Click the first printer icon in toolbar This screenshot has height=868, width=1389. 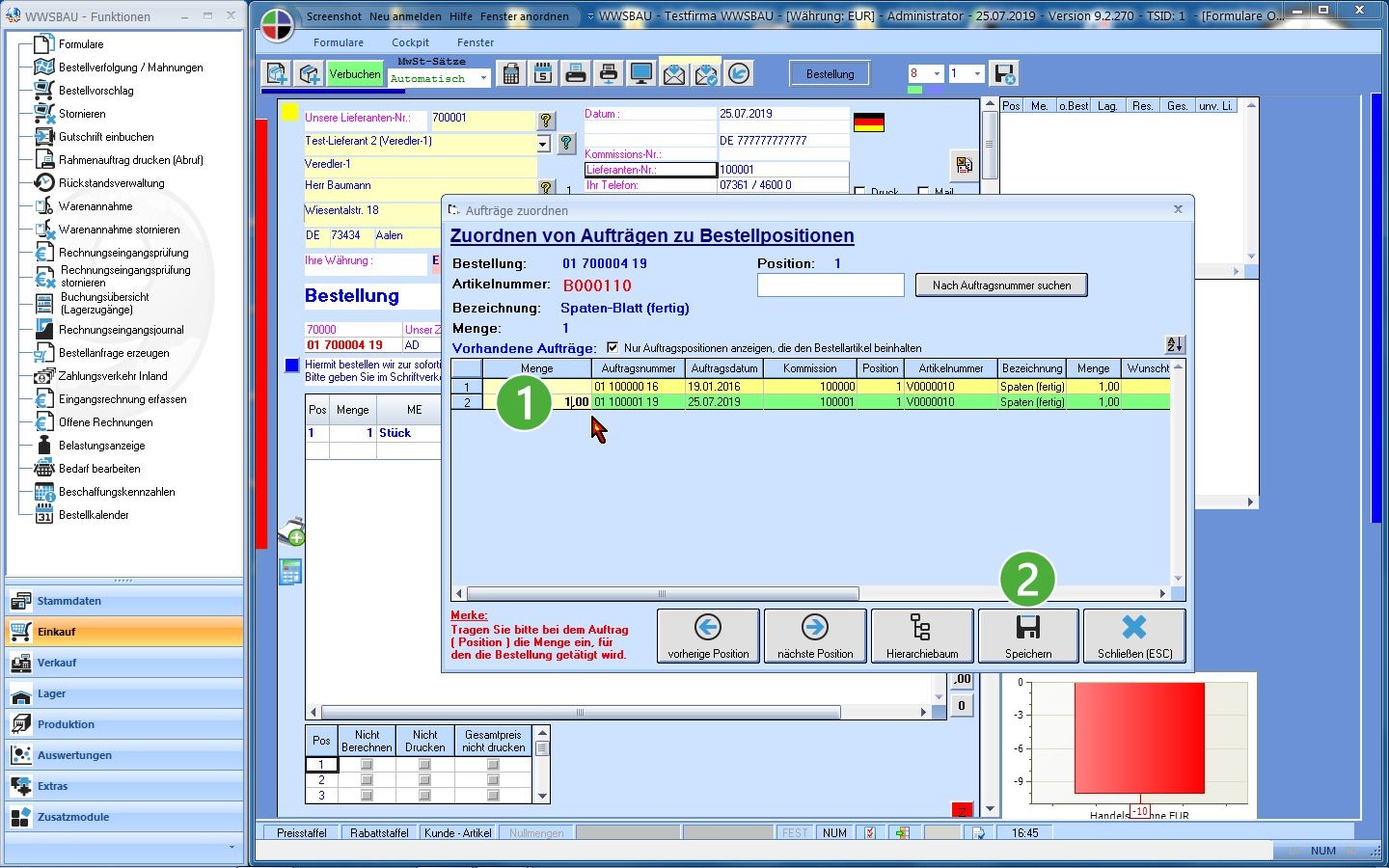(x=576, y=73)
